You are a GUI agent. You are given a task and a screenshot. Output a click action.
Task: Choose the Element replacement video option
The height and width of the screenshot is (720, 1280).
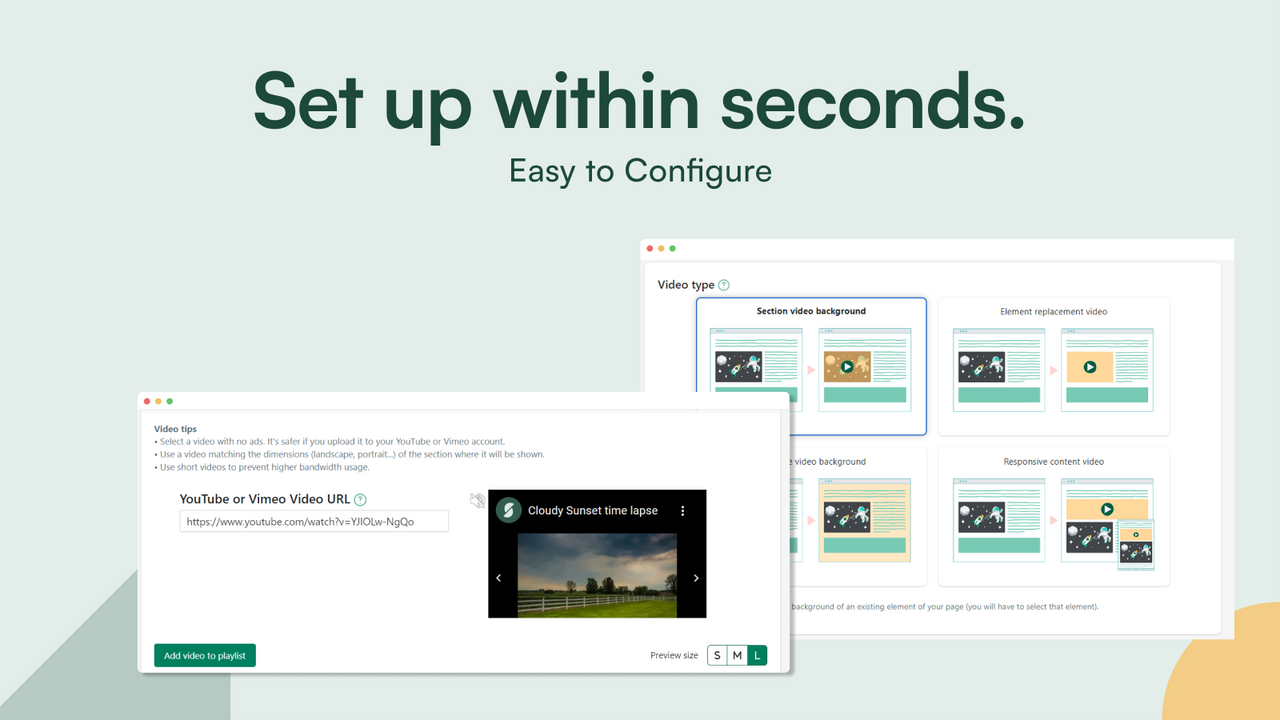[x=1054, y=366]
